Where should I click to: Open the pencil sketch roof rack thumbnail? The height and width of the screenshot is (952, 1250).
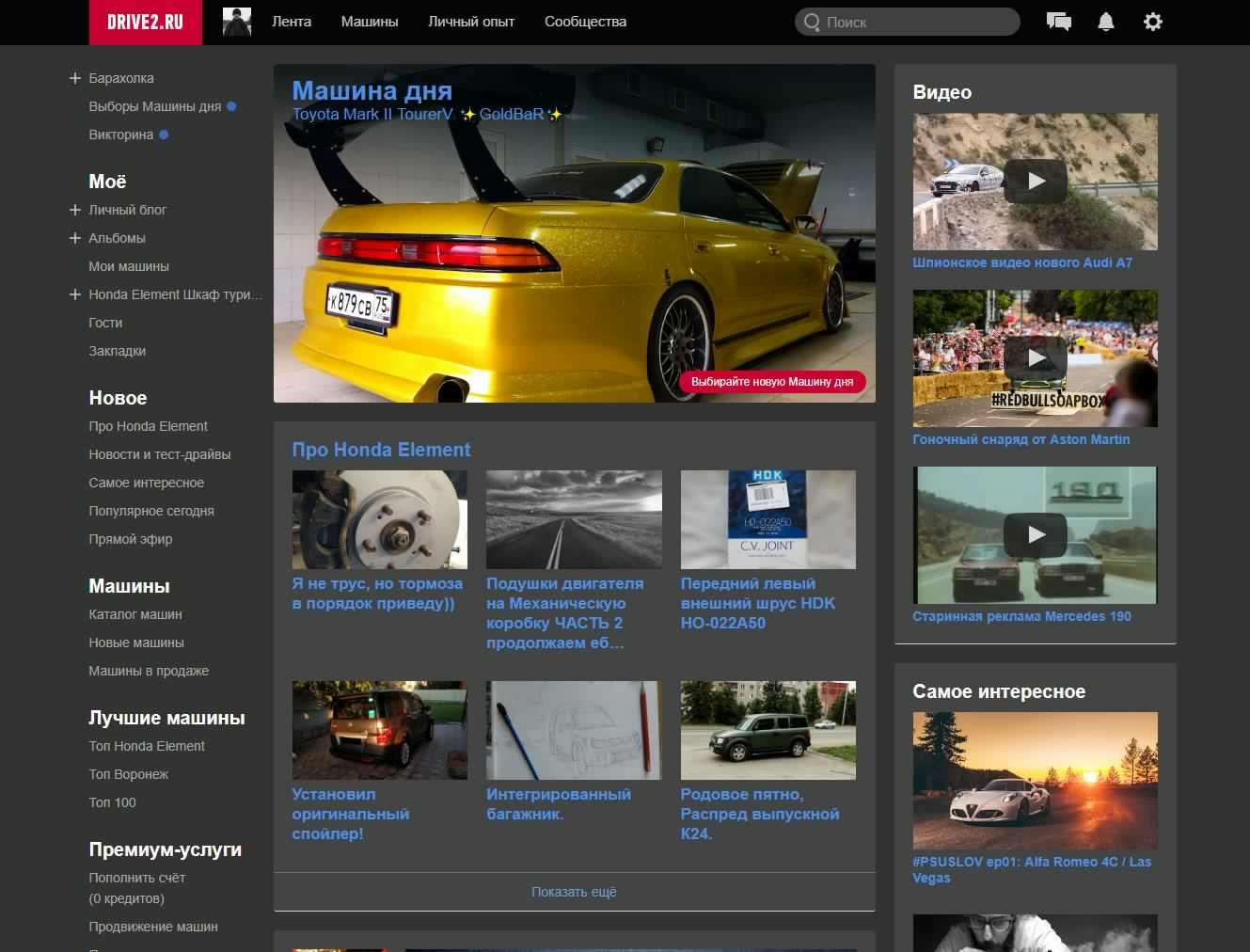click(574, 730)
